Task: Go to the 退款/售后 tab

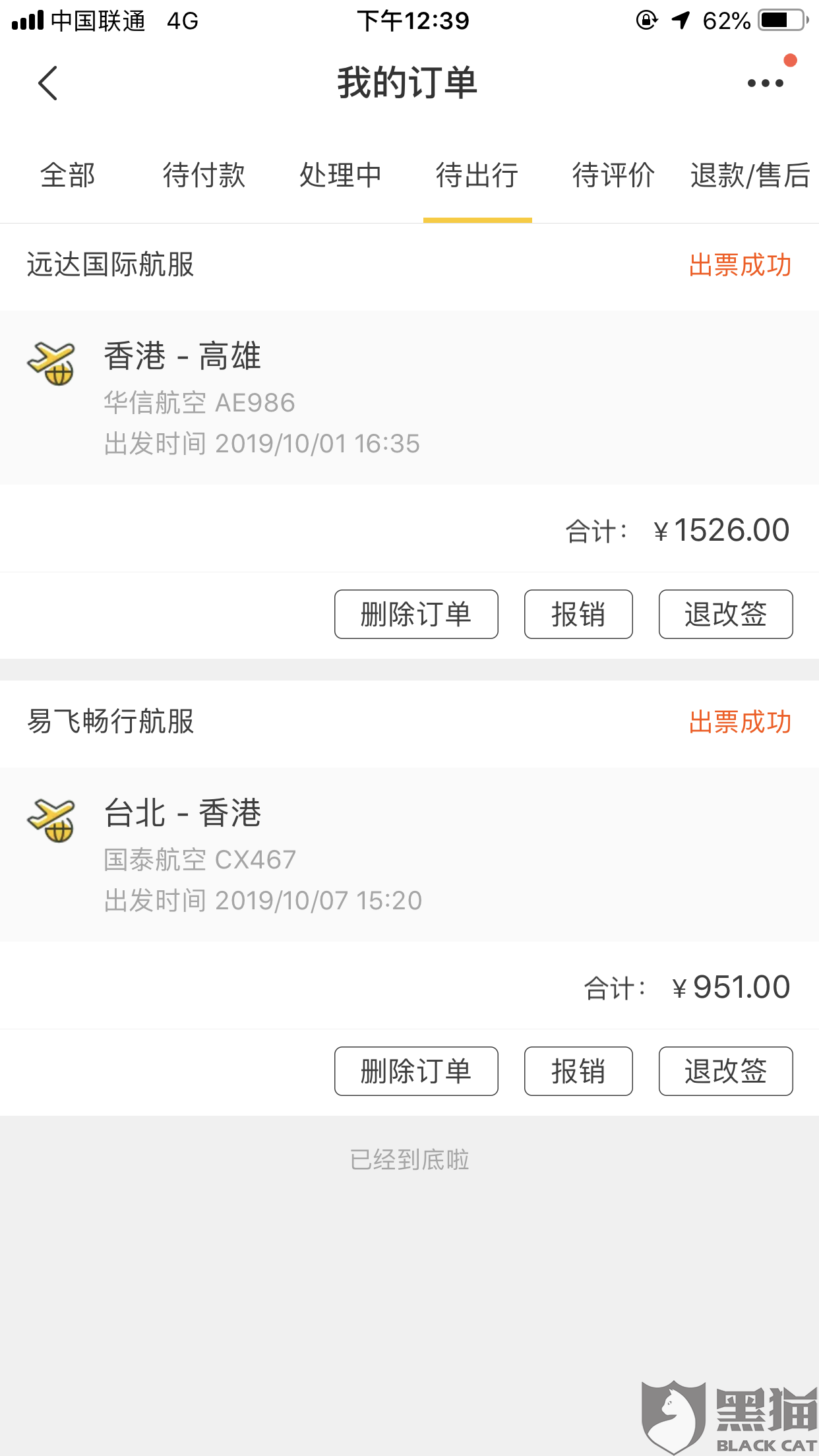Action: (x=750, y=175)
